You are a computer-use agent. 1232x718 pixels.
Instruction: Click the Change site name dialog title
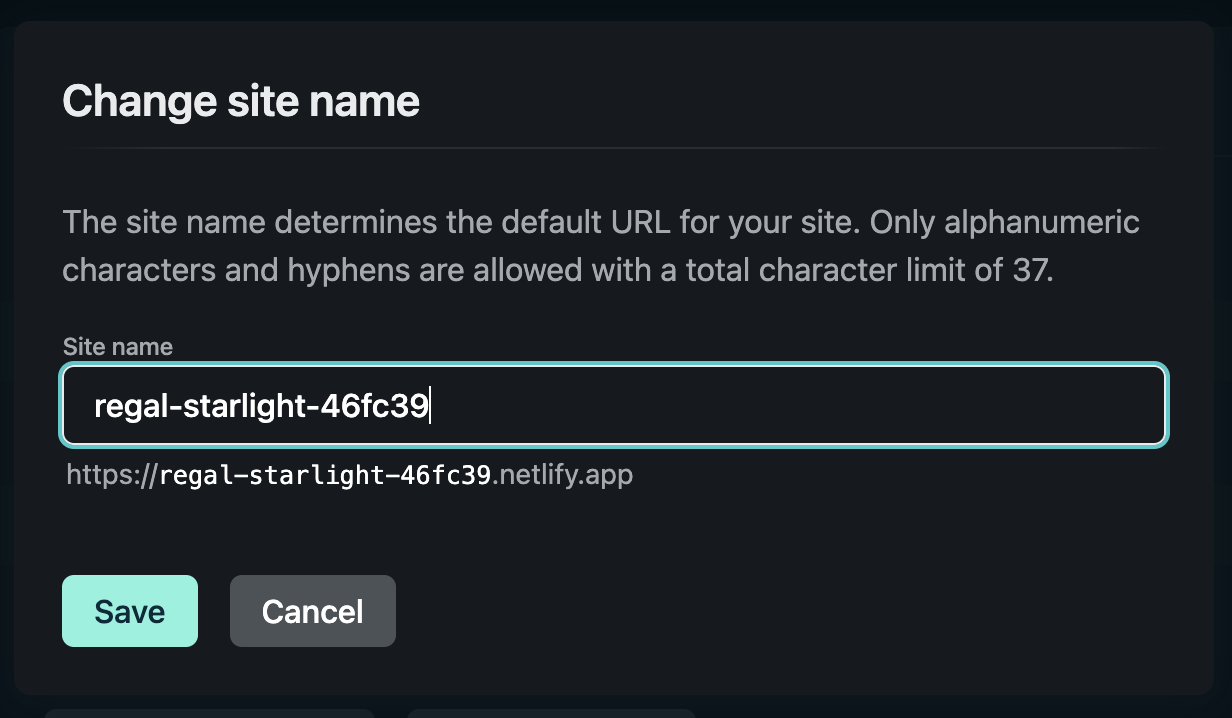tap(241, 100)
